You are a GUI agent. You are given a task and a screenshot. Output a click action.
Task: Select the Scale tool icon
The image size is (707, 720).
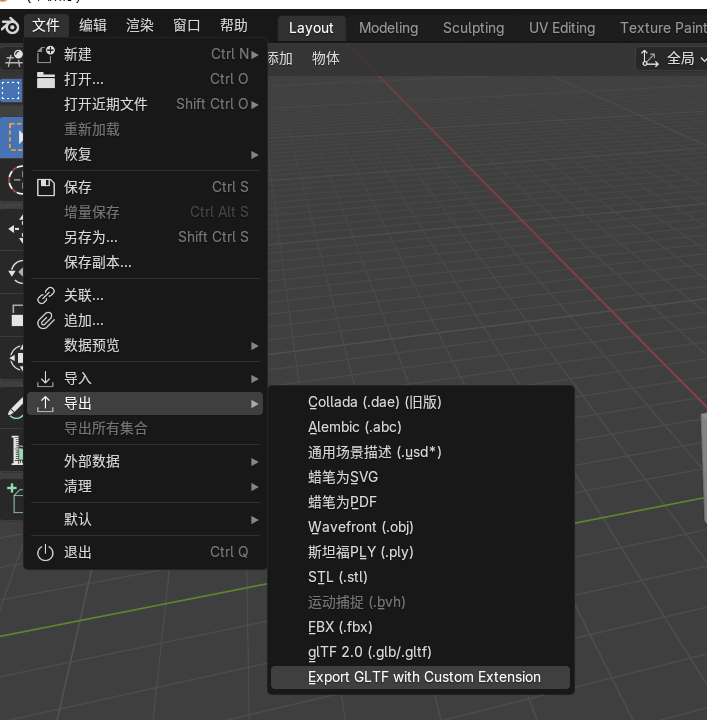point(17,315)
